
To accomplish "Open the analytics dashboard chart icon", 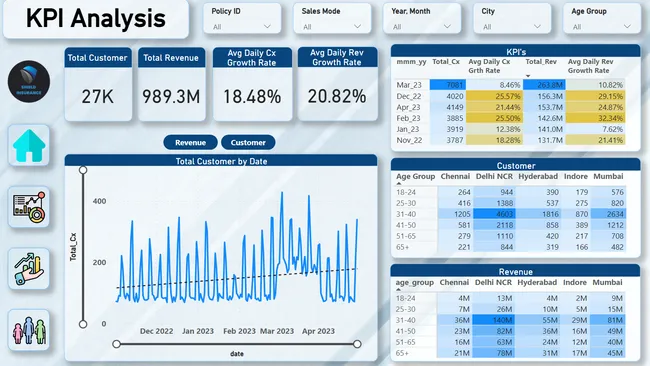I will [29, 207].
